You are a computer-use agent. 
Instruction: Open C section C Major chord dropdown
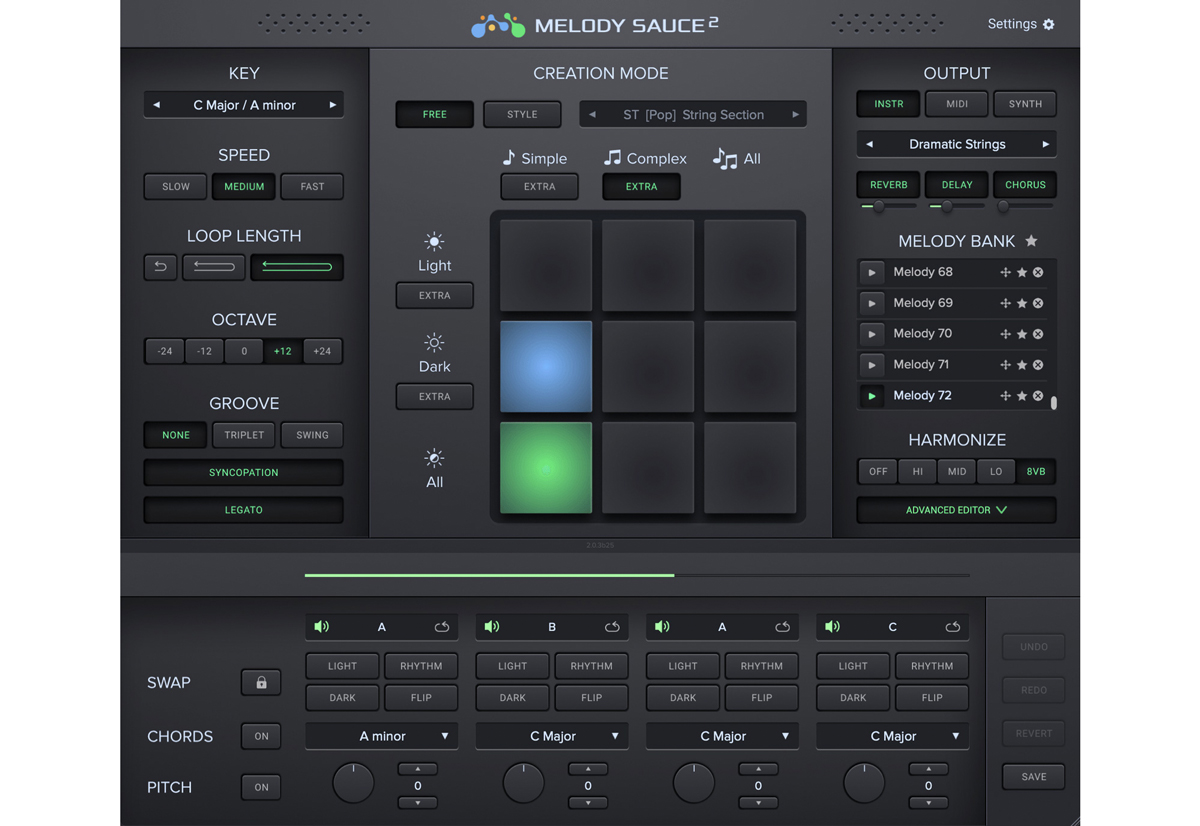(893, 736)
